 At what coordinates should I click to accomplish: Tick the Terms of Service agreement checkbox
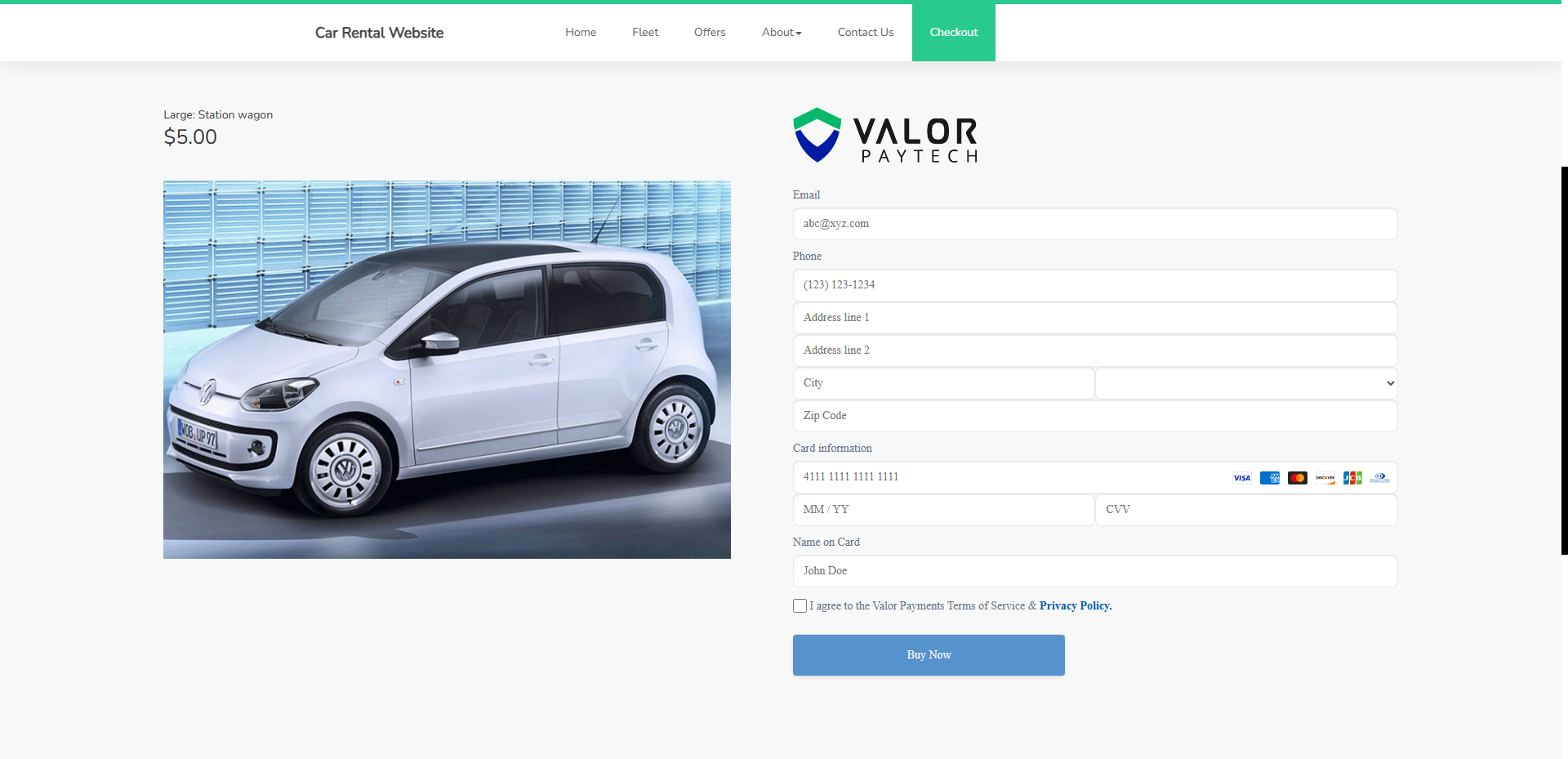tap(800, 605)
